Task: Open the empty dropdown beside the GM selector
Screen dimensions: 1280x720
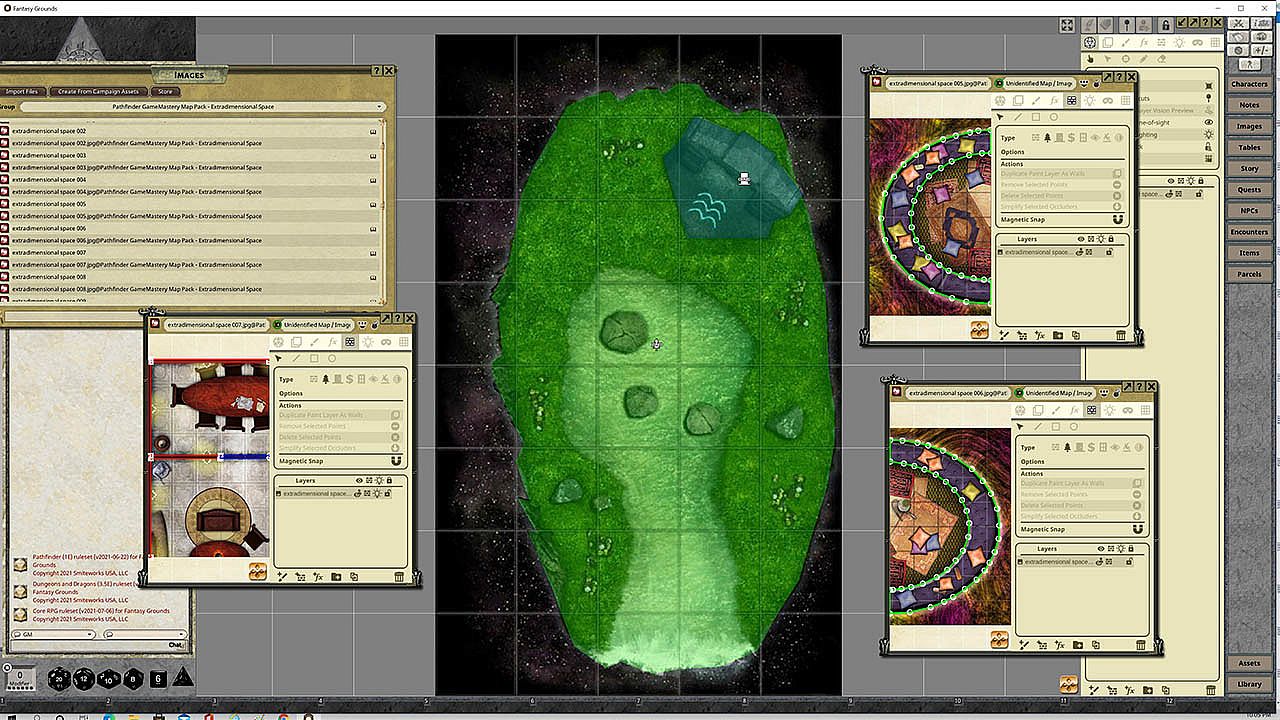Action: coord(146,634)
